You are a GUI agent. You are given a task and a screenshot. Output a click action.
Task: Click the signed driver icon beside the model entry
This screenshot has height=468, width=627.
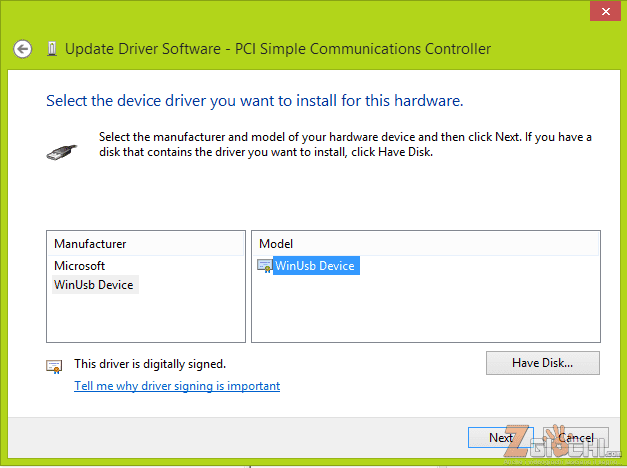(265, 266)
